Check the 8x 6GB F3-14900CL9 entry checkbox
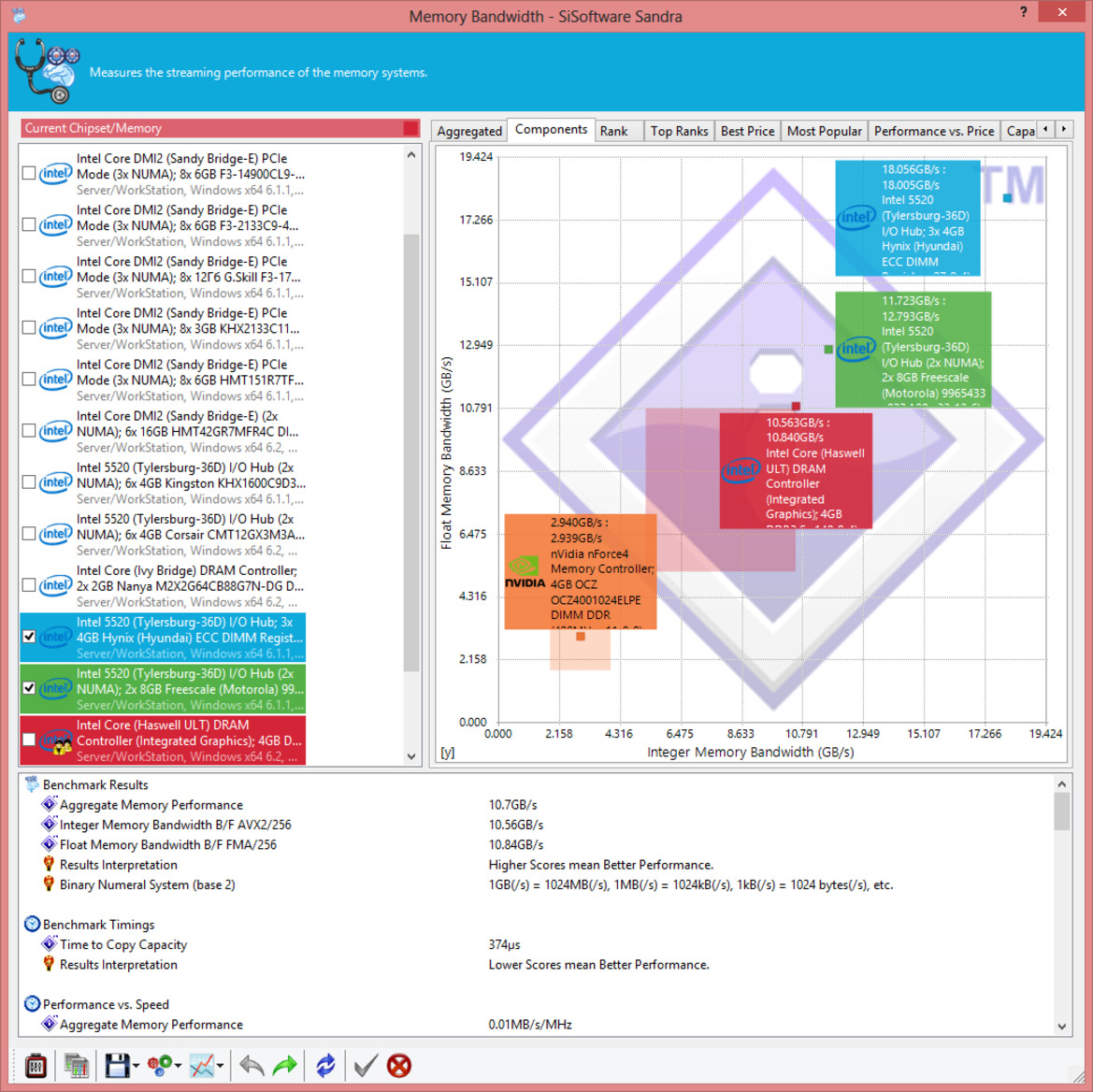The width and height of the screenshot is (1093, 1092). click(29, 173)
